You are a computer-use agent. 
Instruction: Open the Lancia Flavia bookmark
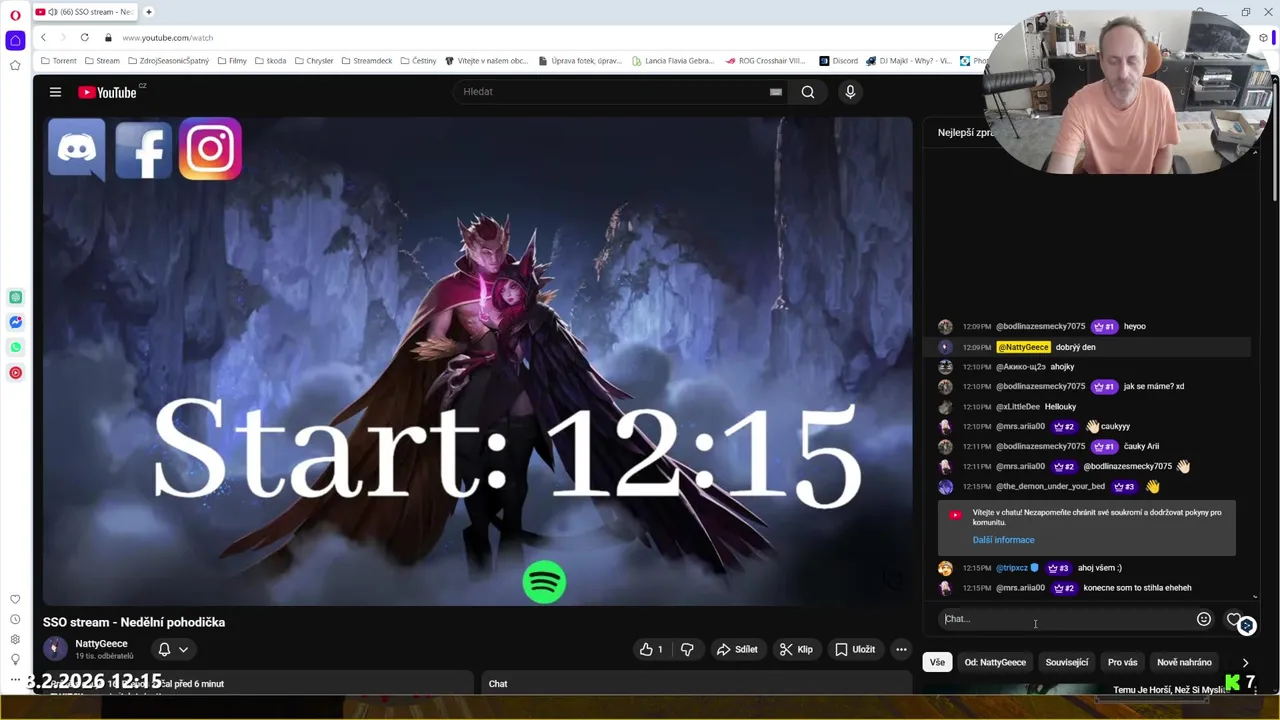[673, 61]
